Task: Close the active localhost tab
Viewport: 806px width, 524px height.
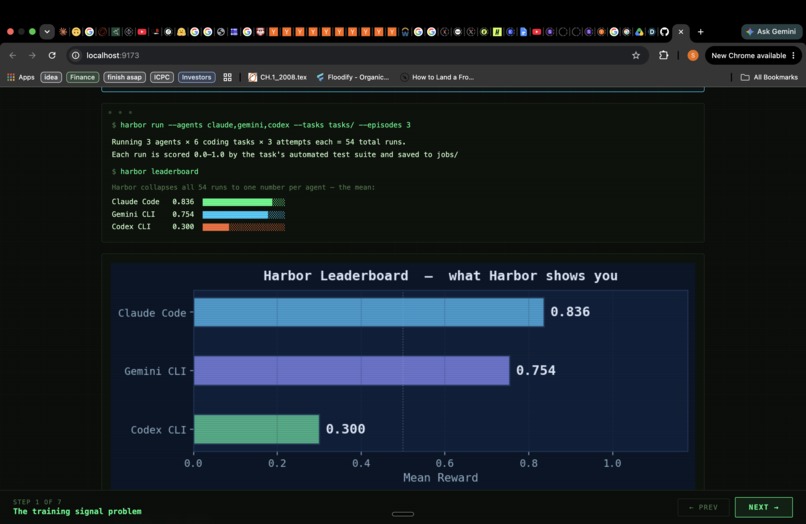Action: 681,32
